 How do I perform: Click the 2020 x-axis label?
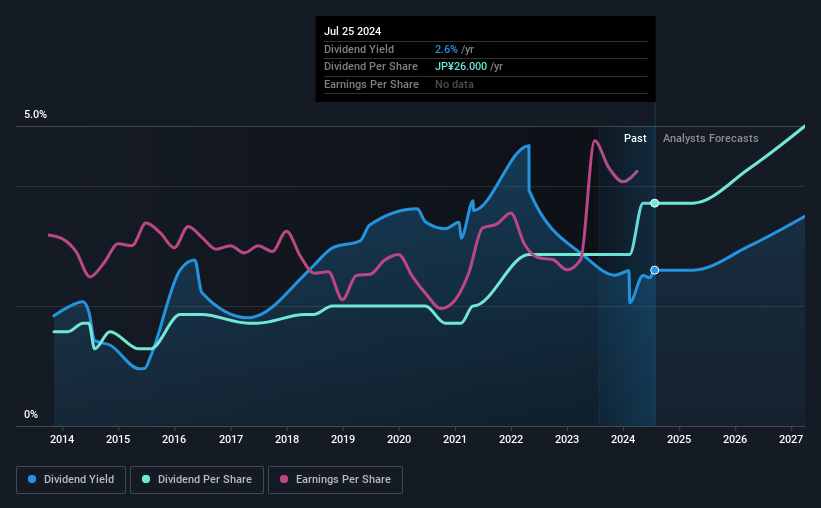[399, 439]
